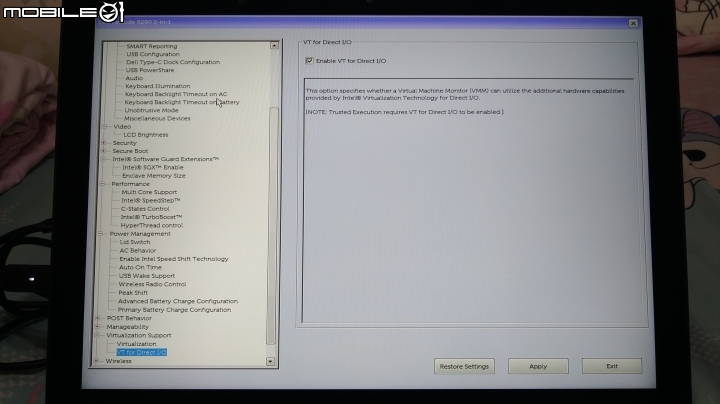Image resolution: width=720 pixels, height=404 pixels.
Task: Select highlighted VT for Direct I/O item
Action: (x=141, y=353)
